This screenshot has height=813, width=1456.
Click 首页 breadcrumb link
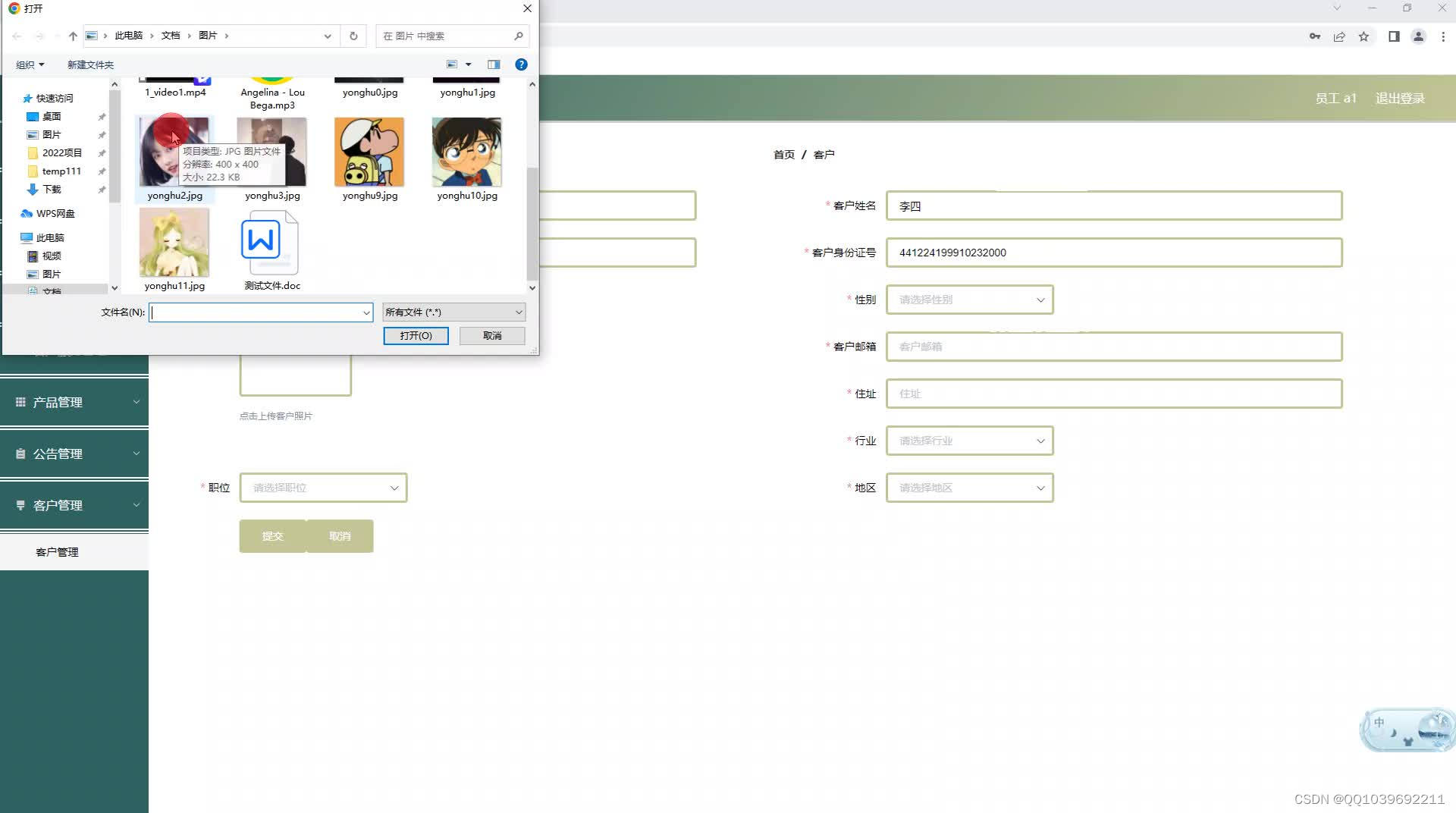coord(783,155)
